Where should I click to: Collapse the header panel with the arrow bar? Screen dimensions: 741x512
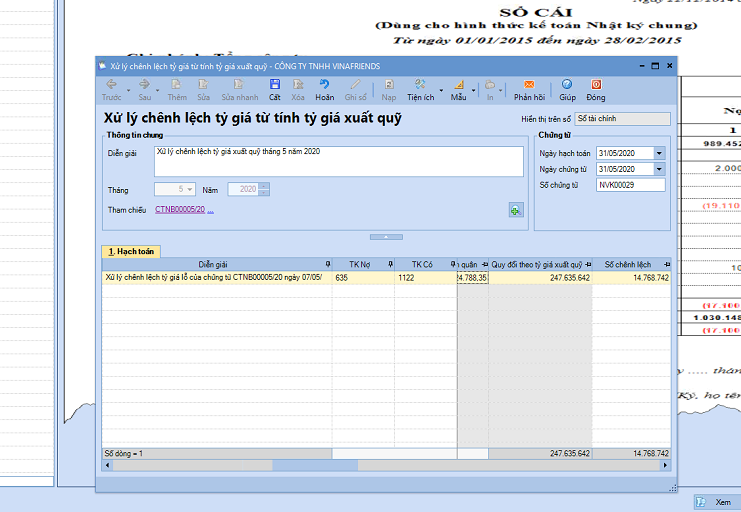[x=386, y=237]
